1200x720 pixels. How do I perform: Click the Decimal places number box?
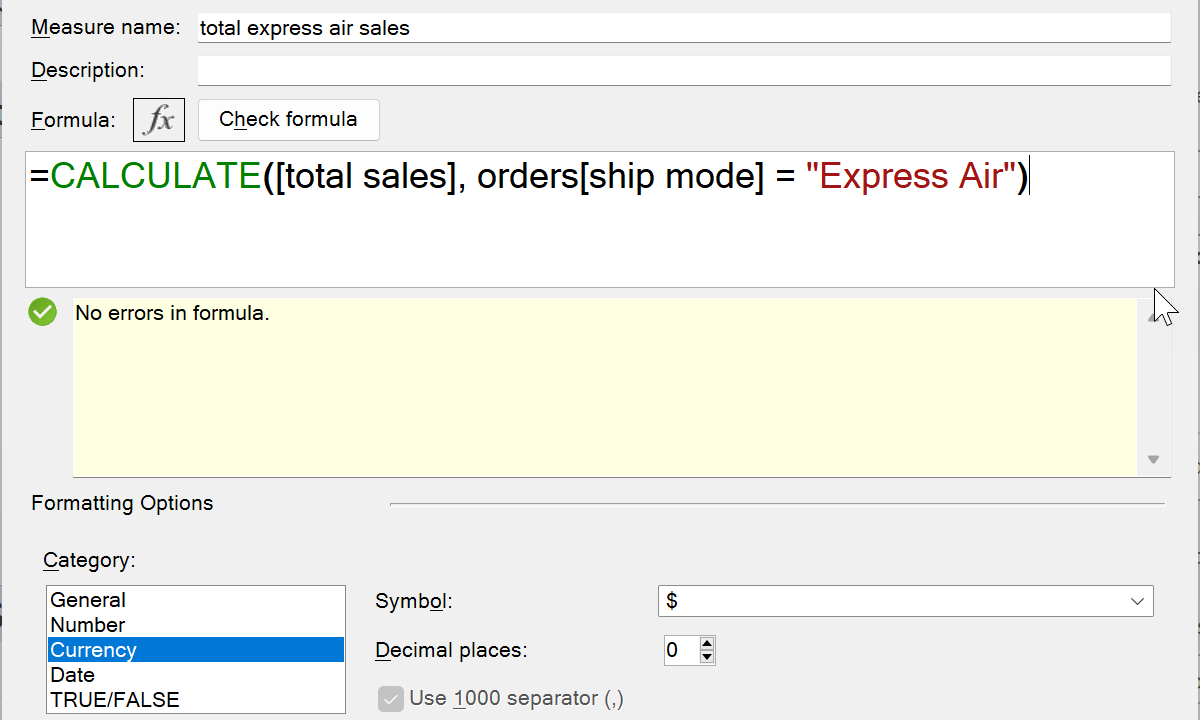point(680,651)
